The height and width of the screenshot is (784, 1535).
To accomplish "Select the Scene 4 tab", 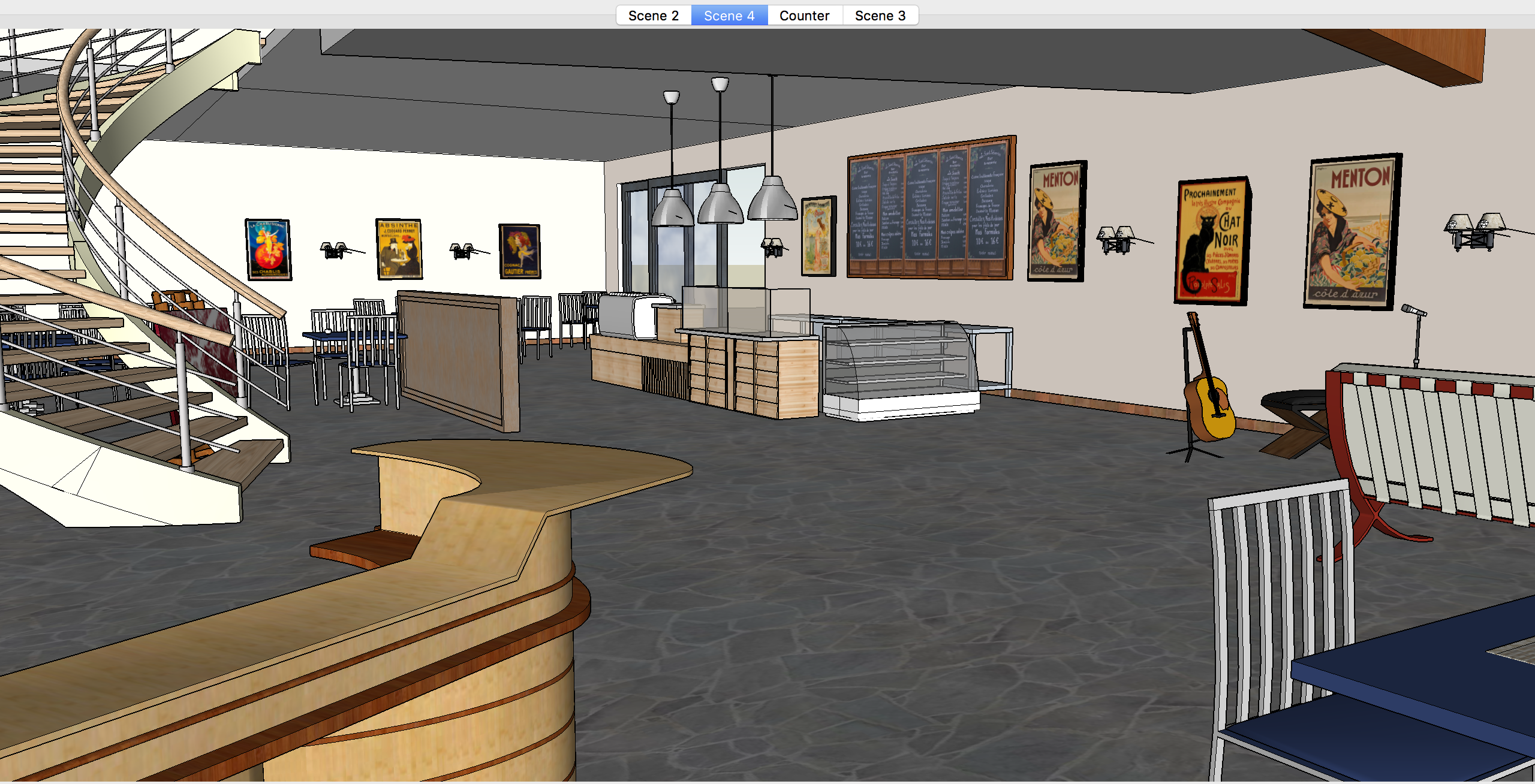I will pyautogui.click(x=729, y=16).
